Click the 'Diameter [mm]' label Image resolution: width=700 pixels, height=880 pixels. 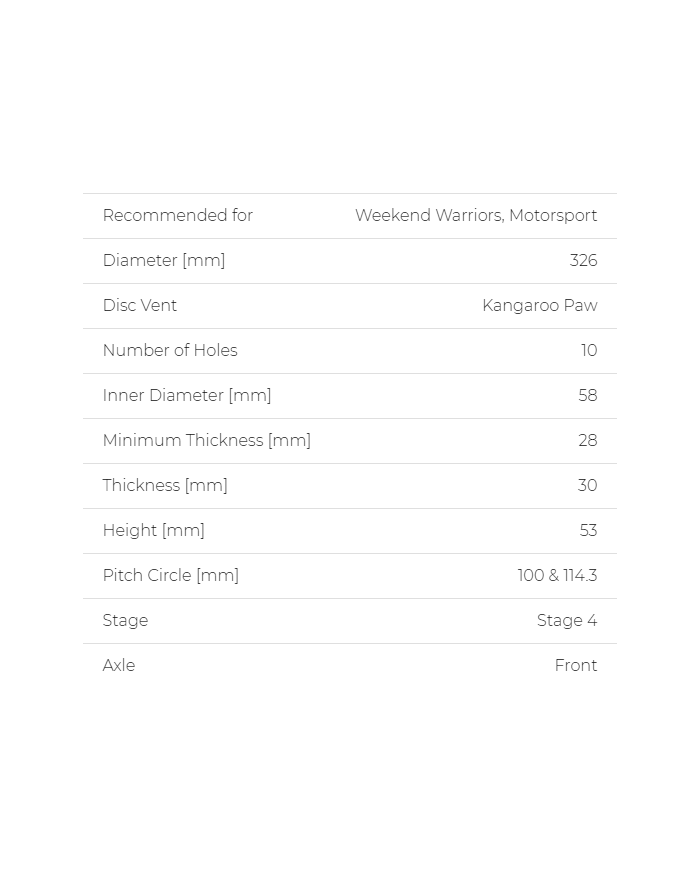click(x=164, y=261)
